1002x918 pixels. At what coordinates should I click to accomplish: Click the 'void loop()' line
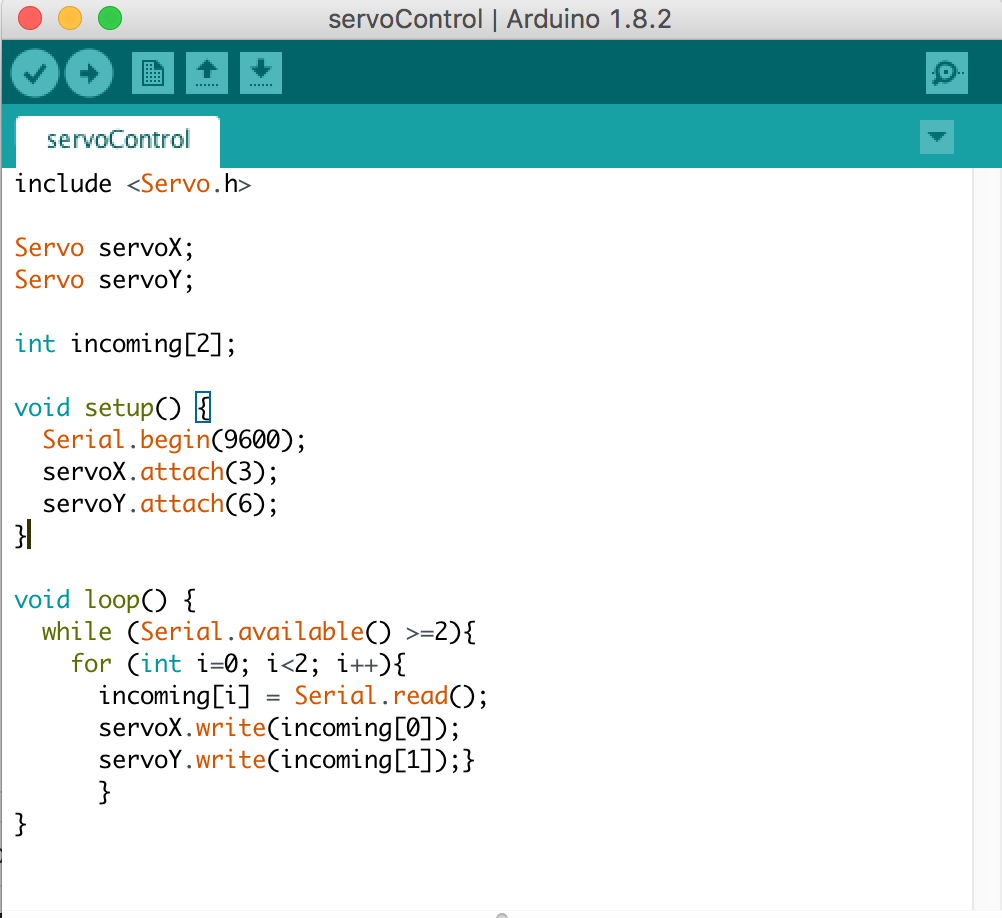click(105, 601)
